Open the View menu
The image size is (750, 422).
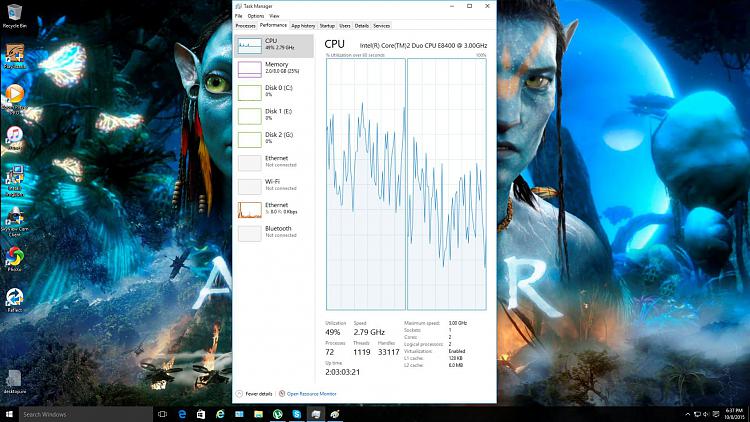275,16
